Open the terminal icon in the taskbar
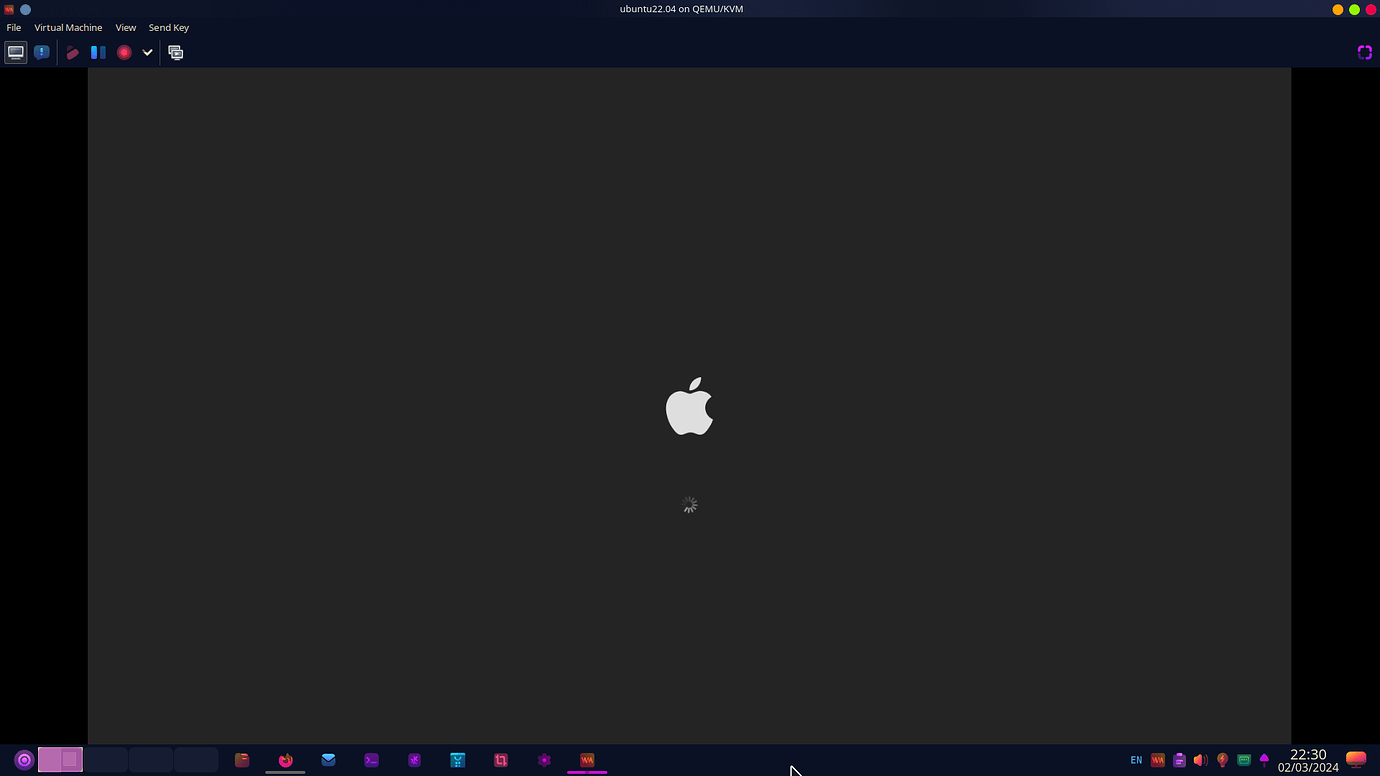Image resolution: width=1380 pixels, height=776 pixels. coord(371,760)
